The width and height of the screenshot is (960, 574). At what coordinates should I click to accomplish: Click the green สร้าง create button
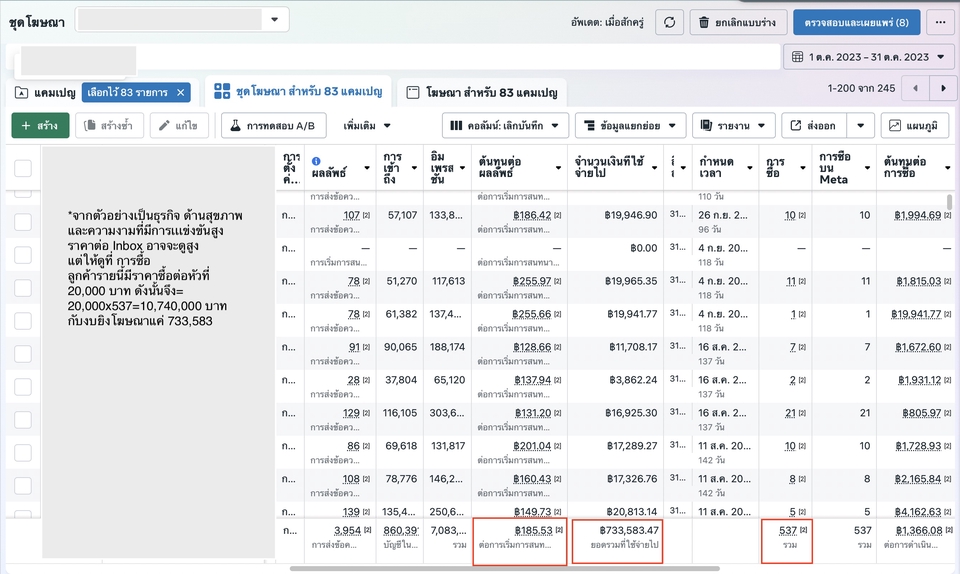[x=40, y=125]
